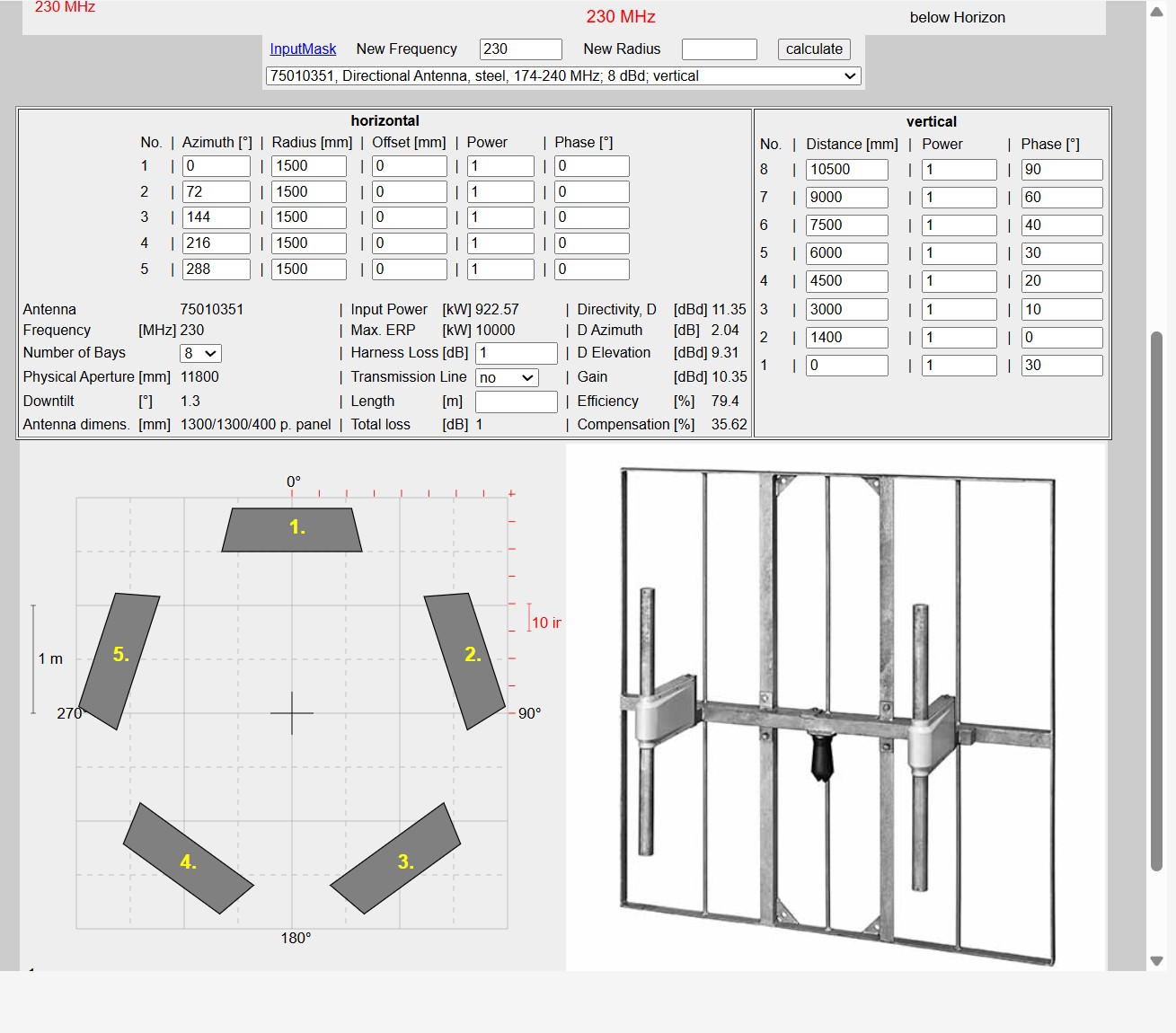Edit vertical Distance field for bay 1
This screenshot has height=1033, width=1176.
coord(847,366)
